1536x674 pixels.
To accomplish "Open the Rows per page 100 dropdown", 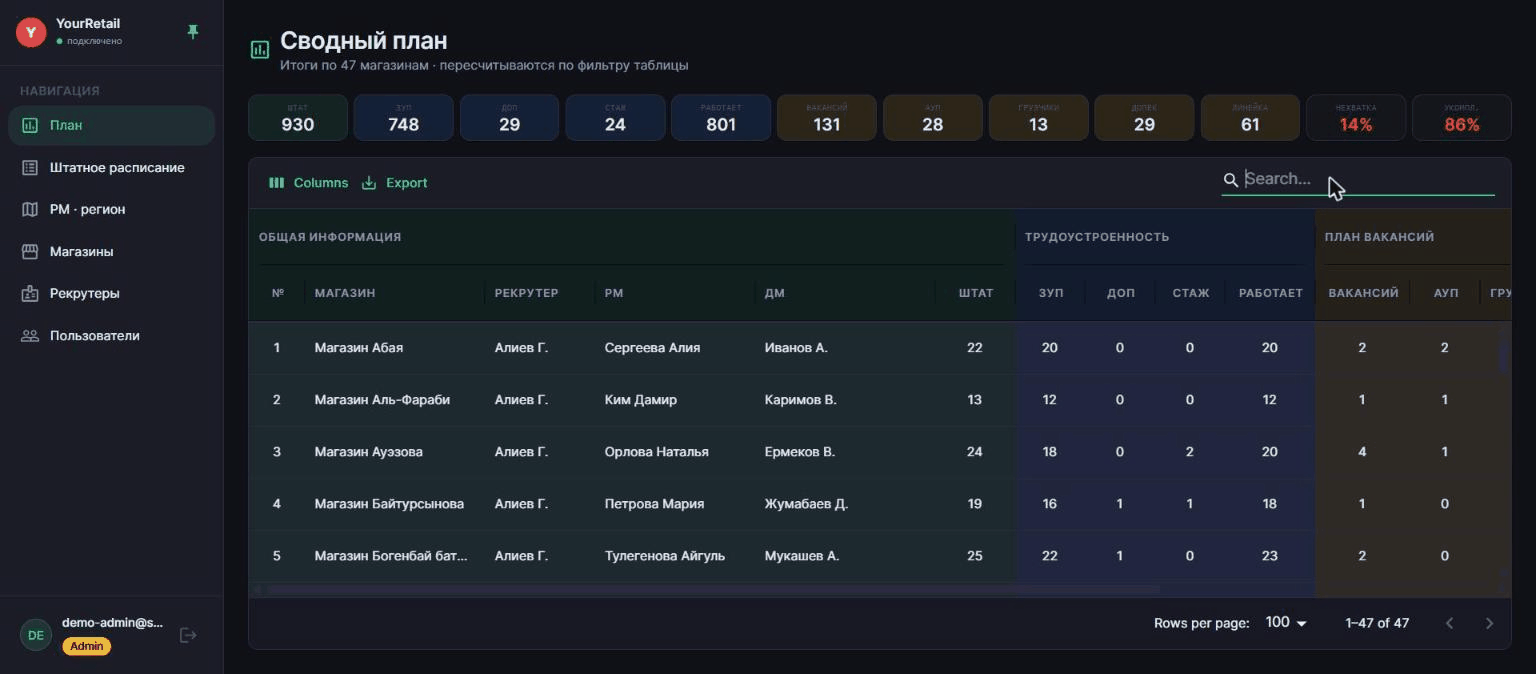I will coord(1286,623).
